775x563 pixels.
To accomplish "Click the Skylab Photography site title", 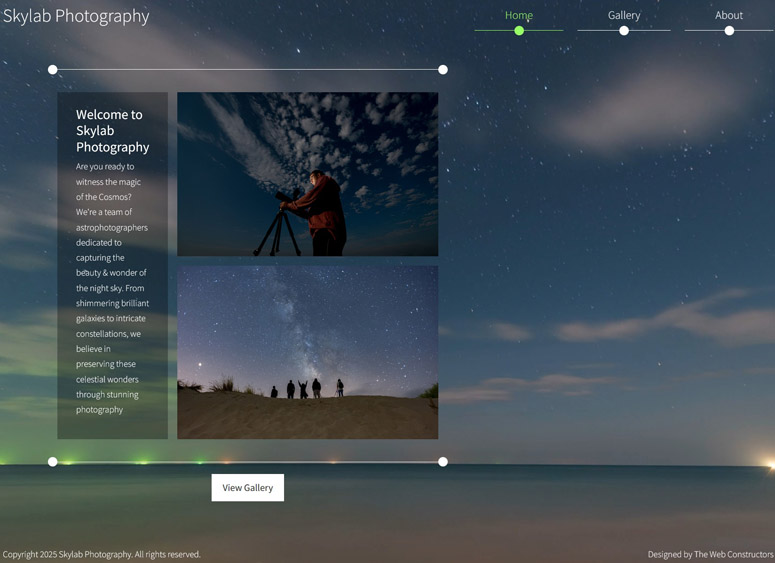I will (76, 16).
